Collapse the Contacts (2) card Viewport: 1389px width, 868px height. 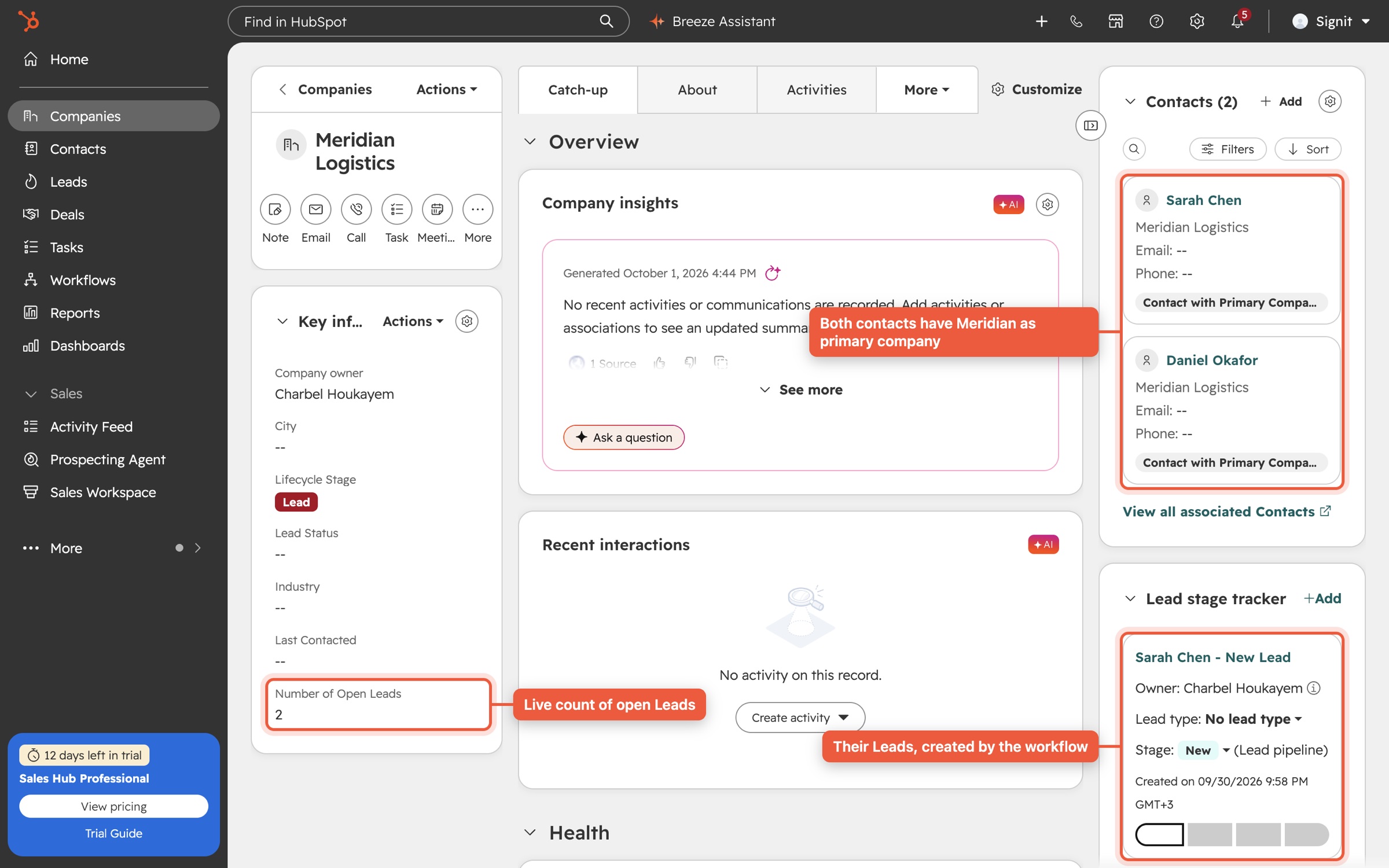tap(1130, 101)
